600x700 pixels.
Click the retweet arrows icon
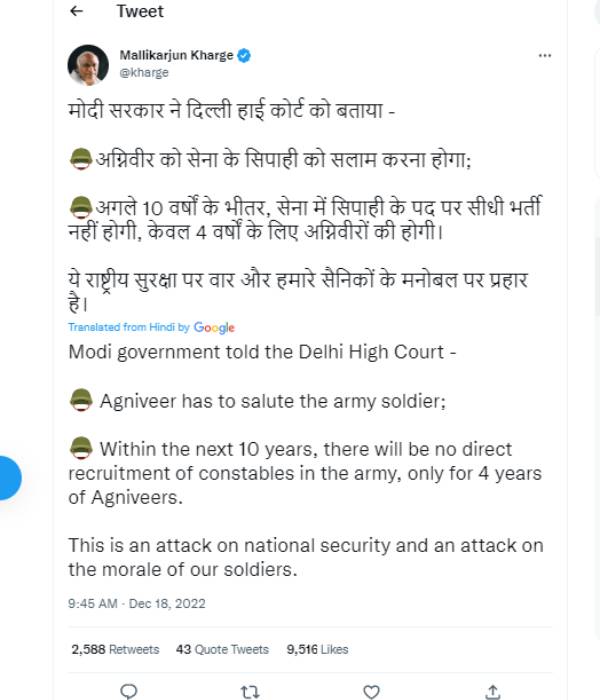(250, 690)
